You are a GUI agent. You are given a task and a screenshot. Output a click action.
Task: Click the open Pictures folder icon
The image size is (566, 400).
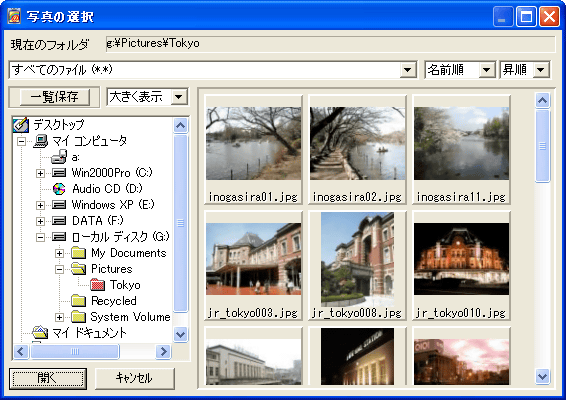[78, 269]
